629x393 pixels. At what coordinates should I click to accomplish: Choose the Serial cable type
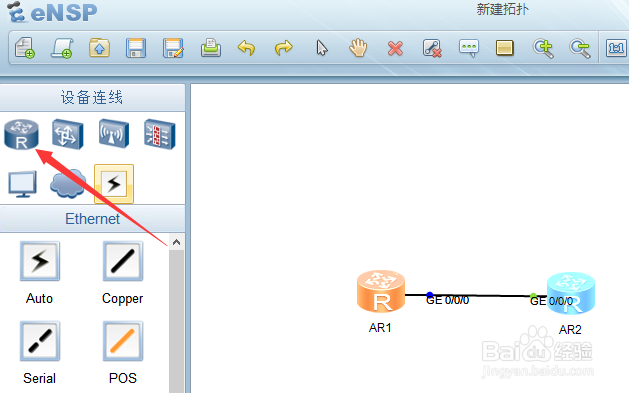pyautogui.click(x=40, y=341)
